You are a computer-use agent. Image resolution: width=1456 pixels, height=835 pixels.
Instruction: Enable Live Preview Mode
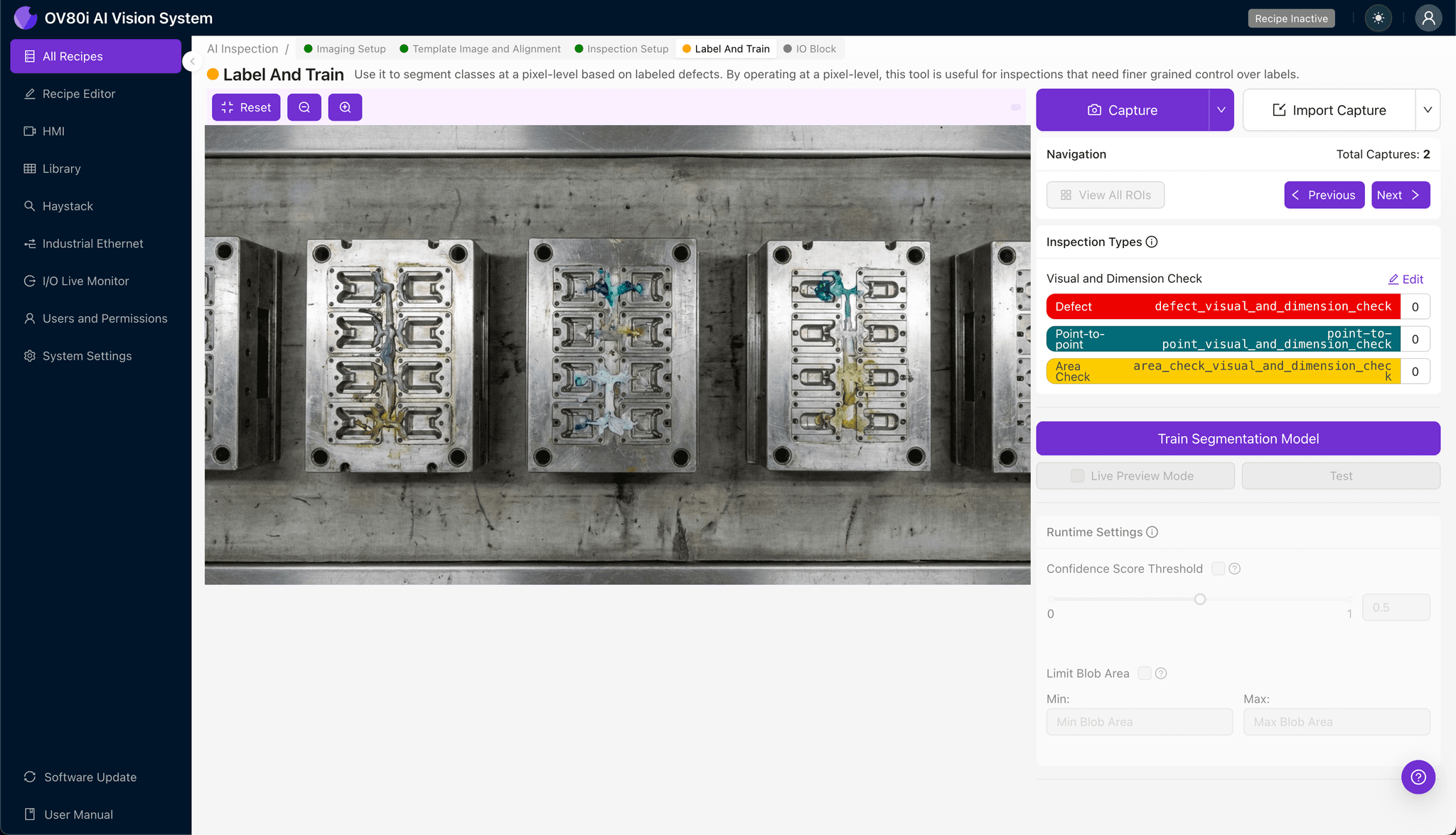click(1076, 475)
